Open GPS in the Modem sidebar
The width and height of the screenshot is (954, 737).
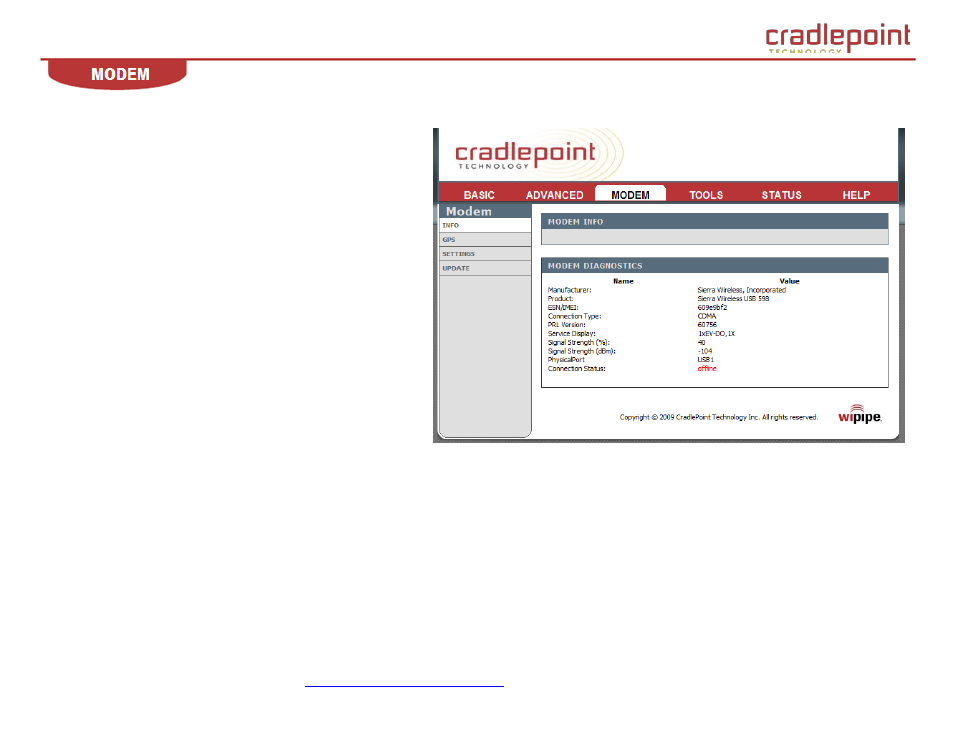point(485,240)
